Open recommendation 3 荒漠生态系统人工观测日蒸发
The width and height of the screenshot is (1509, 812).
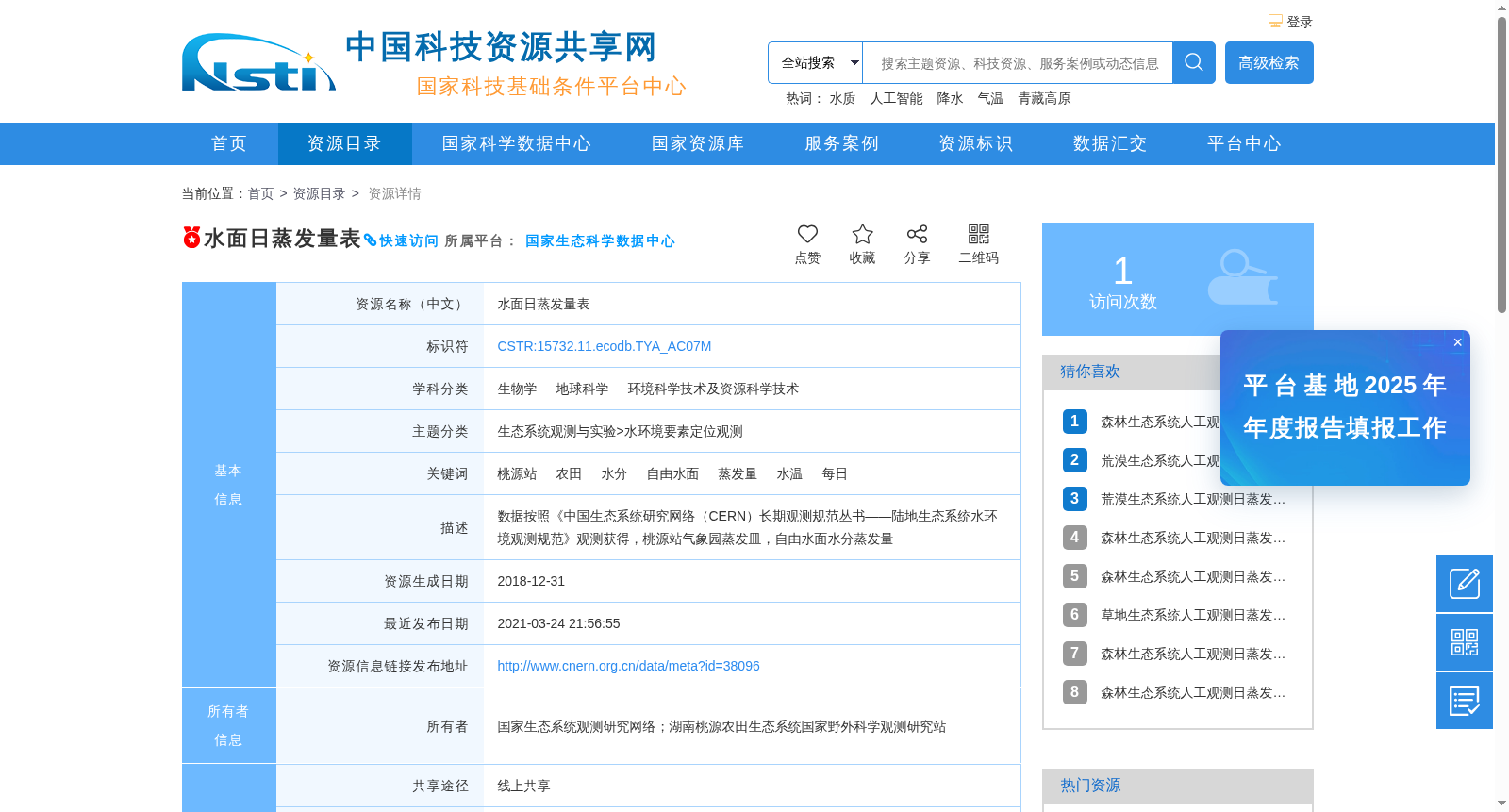tap(1193, 499)
